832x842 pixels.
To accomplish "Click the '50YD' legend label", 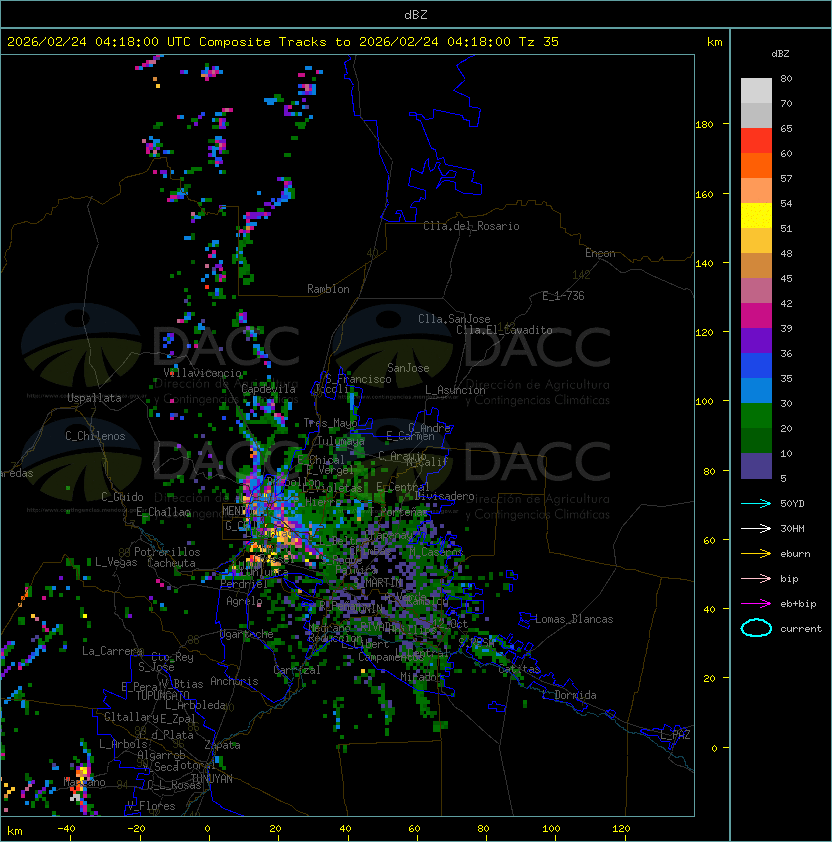I will tap(792, 503).
